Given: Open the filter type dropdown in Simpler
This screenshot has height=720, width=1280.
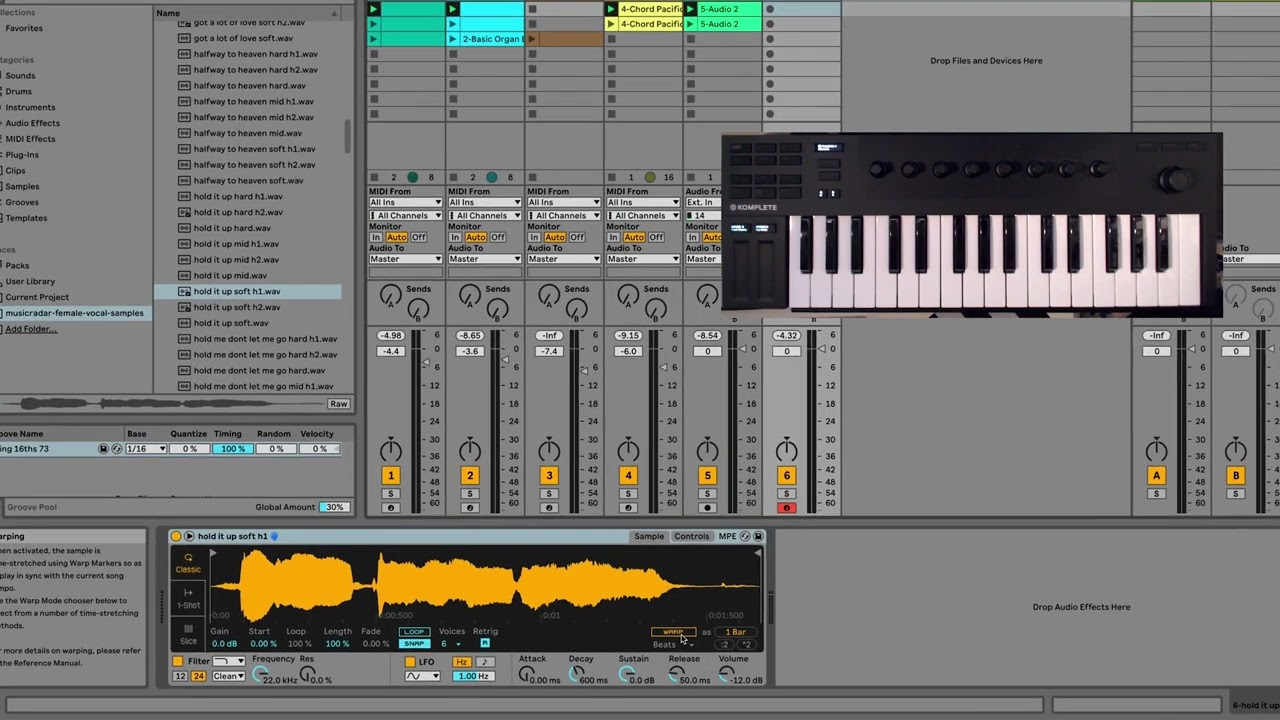Looking at the screenshot, I should tap(229, 662).
